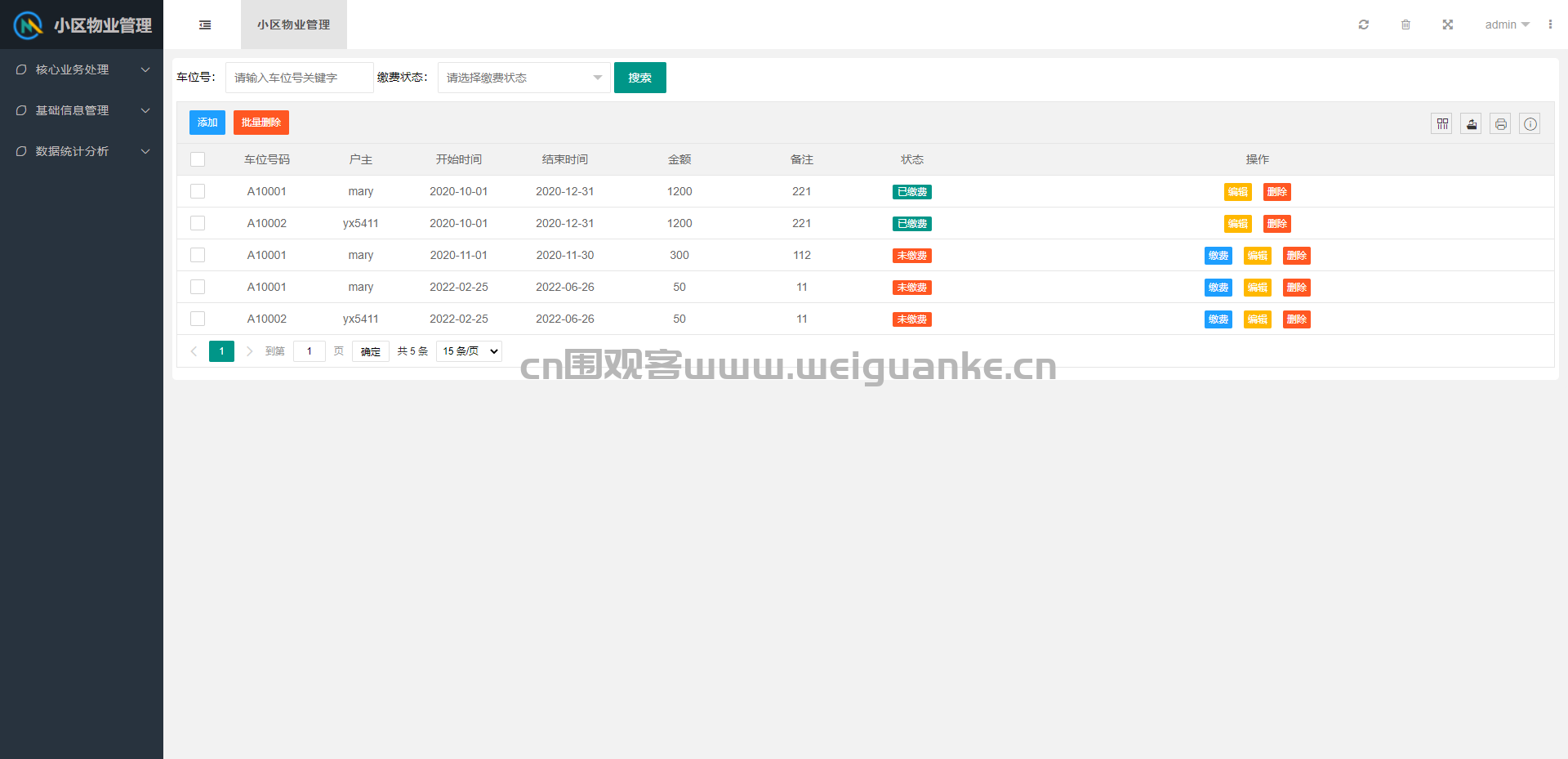Click 编辑 for A10002 2022-02-25 row
The height and width of the screenshot is (759, 1568).
point(1258,319)
